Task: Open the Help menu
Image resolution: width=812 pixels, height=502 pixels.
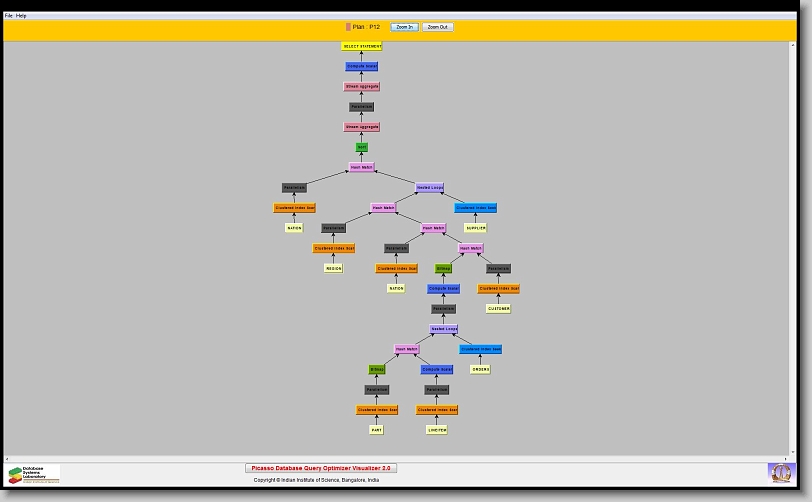Action: point(22,16)
